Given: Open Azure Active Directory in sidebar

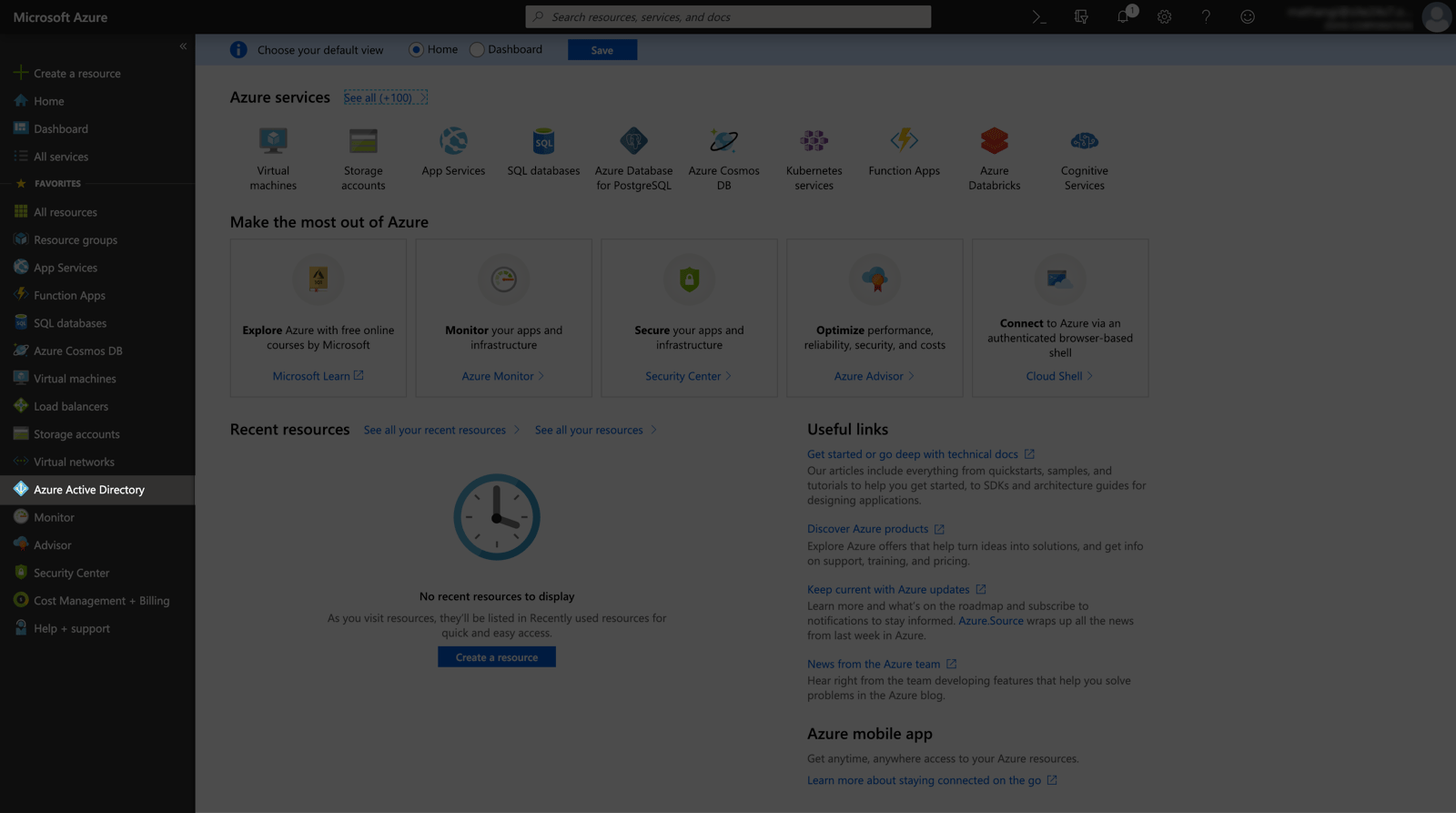Looking at the screenshot, I should 97,490.
